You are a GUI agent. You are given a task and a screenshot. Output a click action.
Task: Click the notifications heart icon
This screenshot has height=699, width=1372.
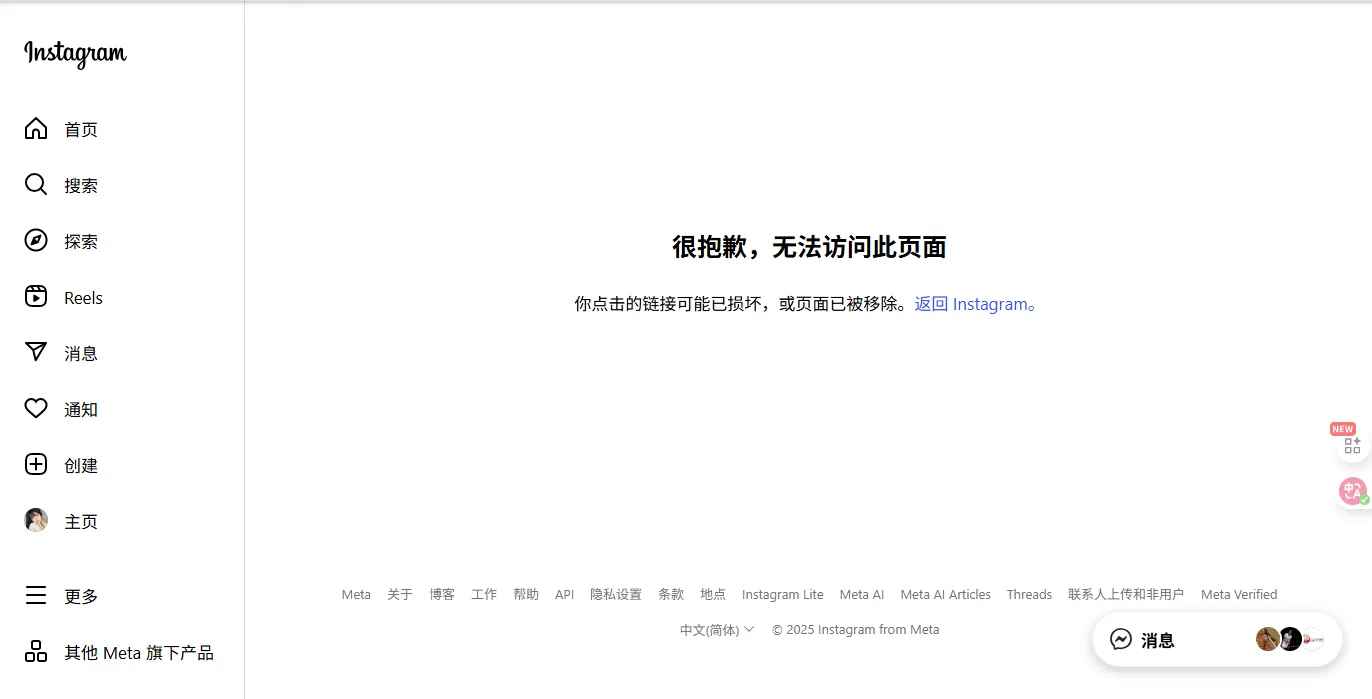[x=36, y=409]
